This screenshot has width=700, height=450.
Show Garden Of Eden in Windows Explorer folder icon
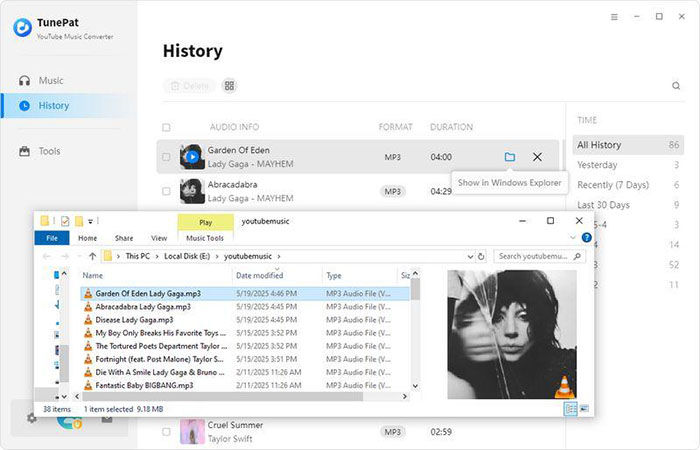pyautogui.click(x=509, y=157)
